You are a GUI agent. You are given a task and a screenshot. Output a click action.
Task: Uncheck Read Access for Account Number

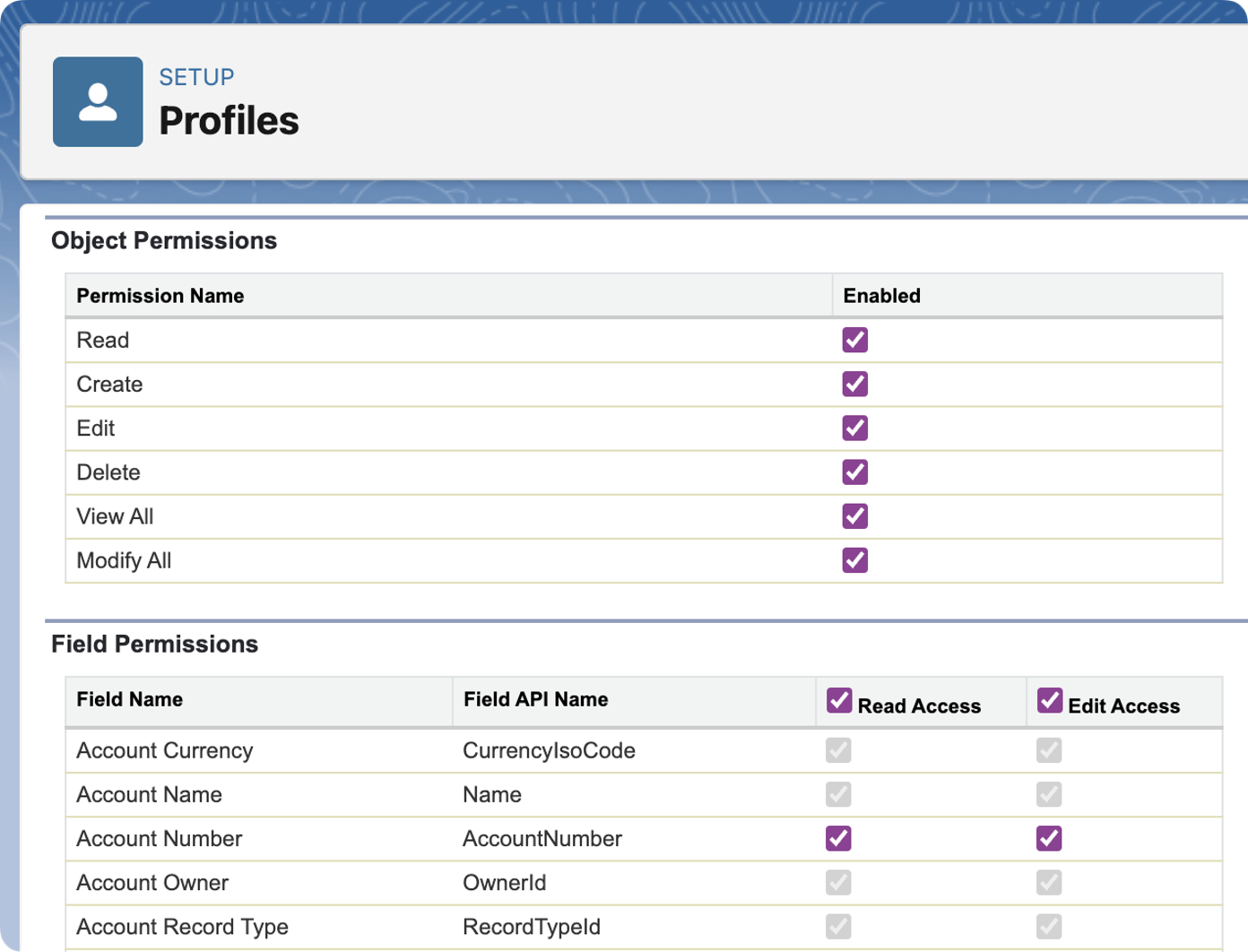838,838
